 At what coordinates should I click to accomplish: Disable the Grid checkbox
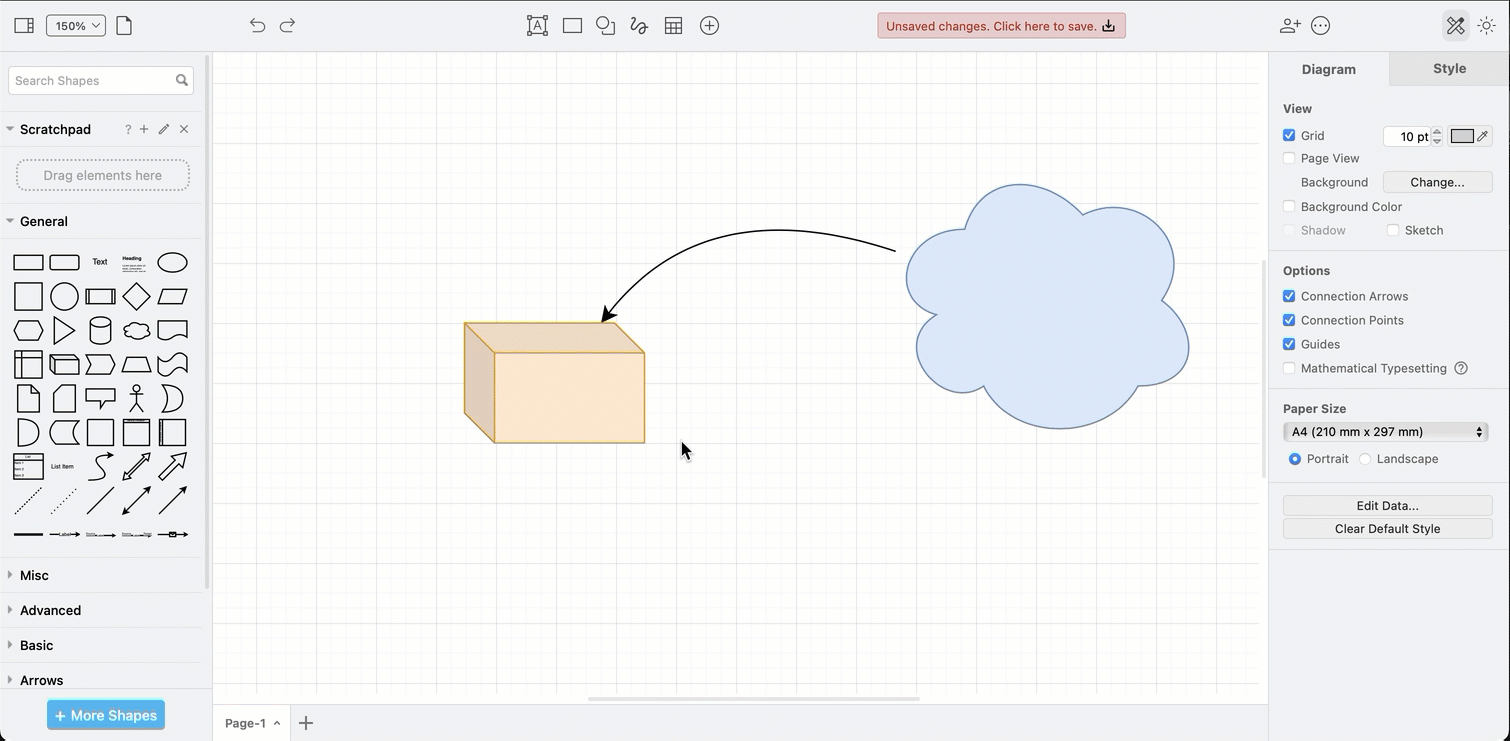pos(1289,135)
